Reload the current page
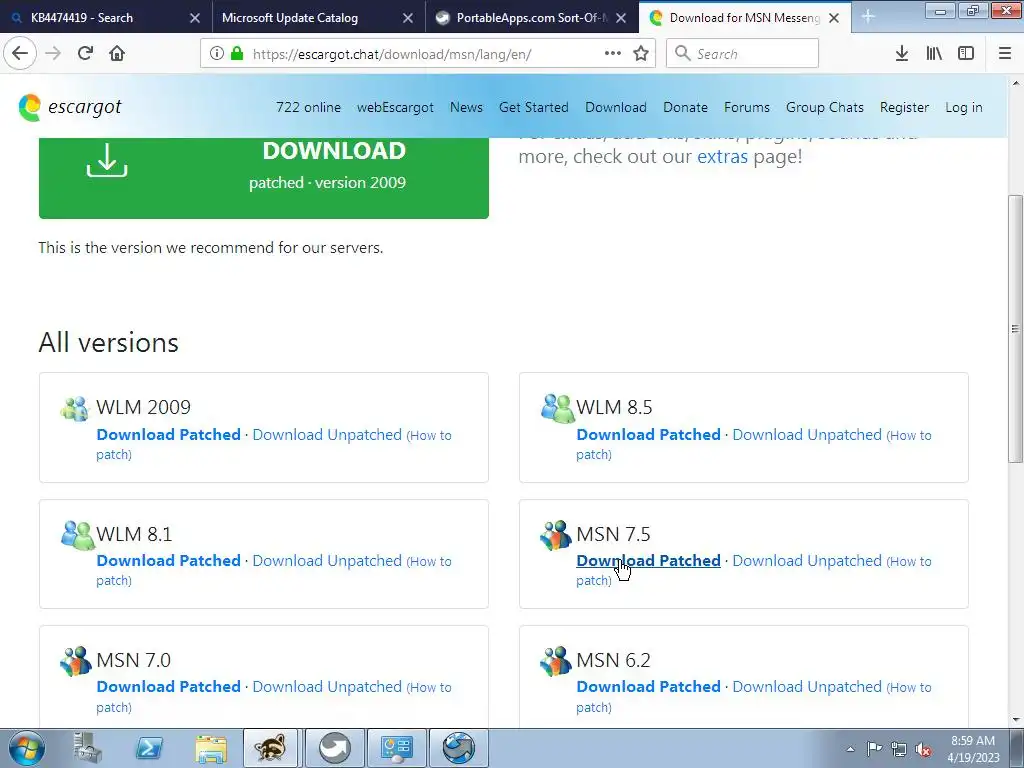This screenshot has height=768, width=1024. pos(85,54)
